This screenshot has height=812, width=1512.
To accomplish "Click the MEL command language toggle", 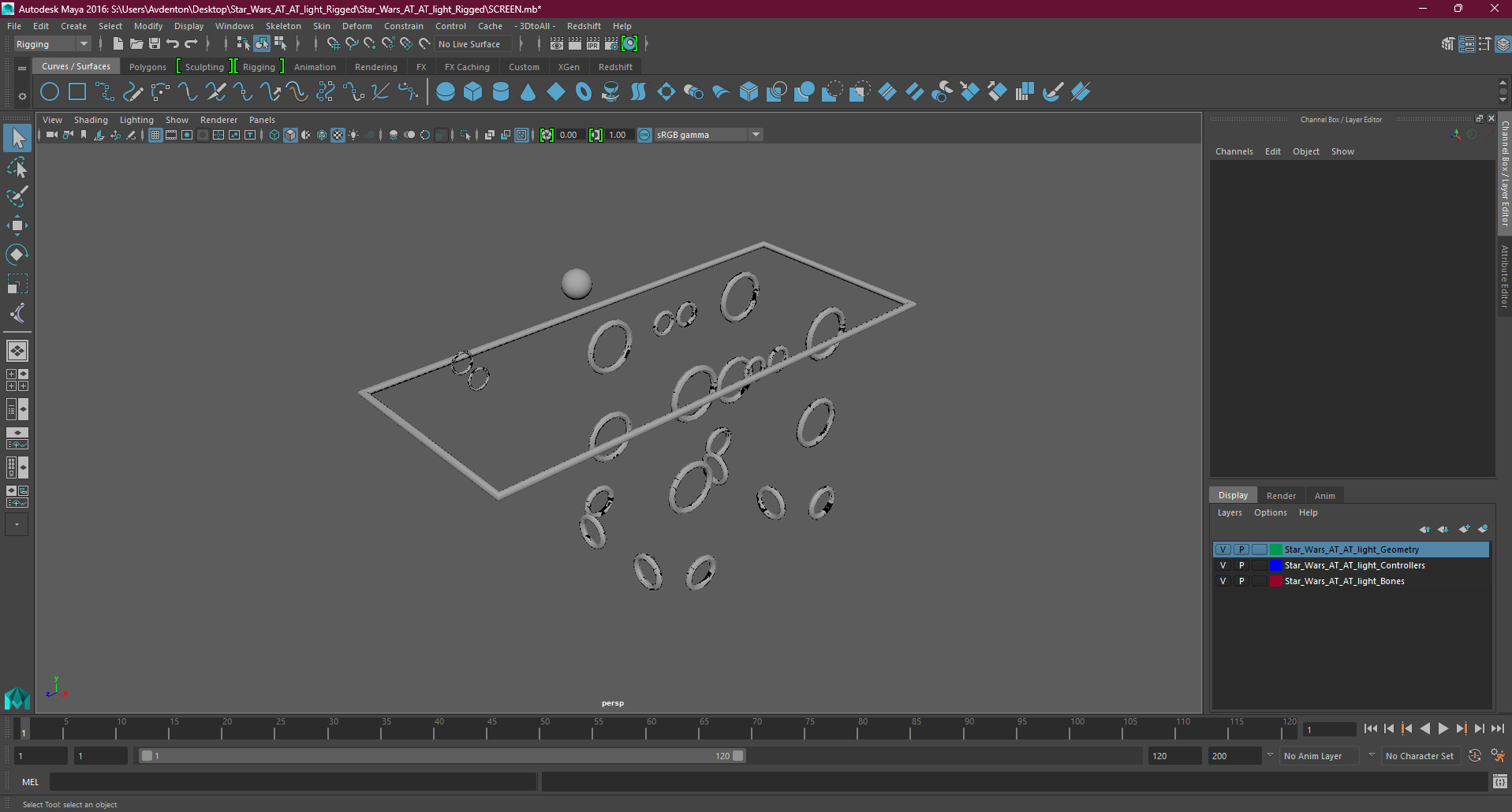I will click(30, 782).
